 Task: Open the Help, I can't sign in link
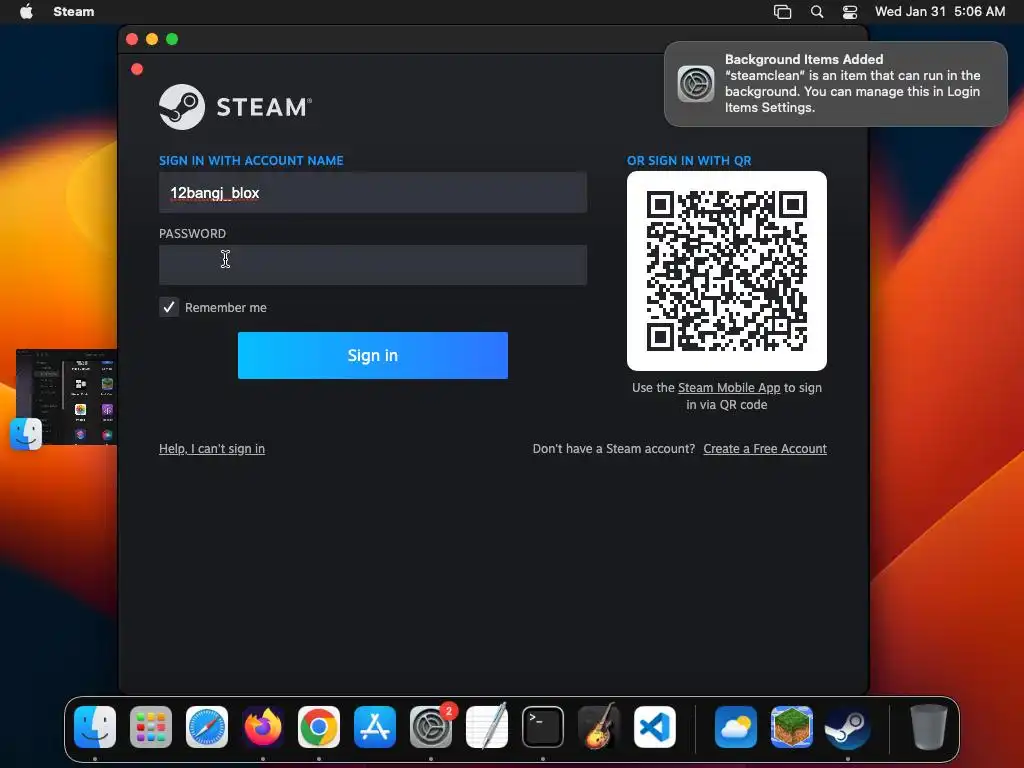click(x=212, y=449)
